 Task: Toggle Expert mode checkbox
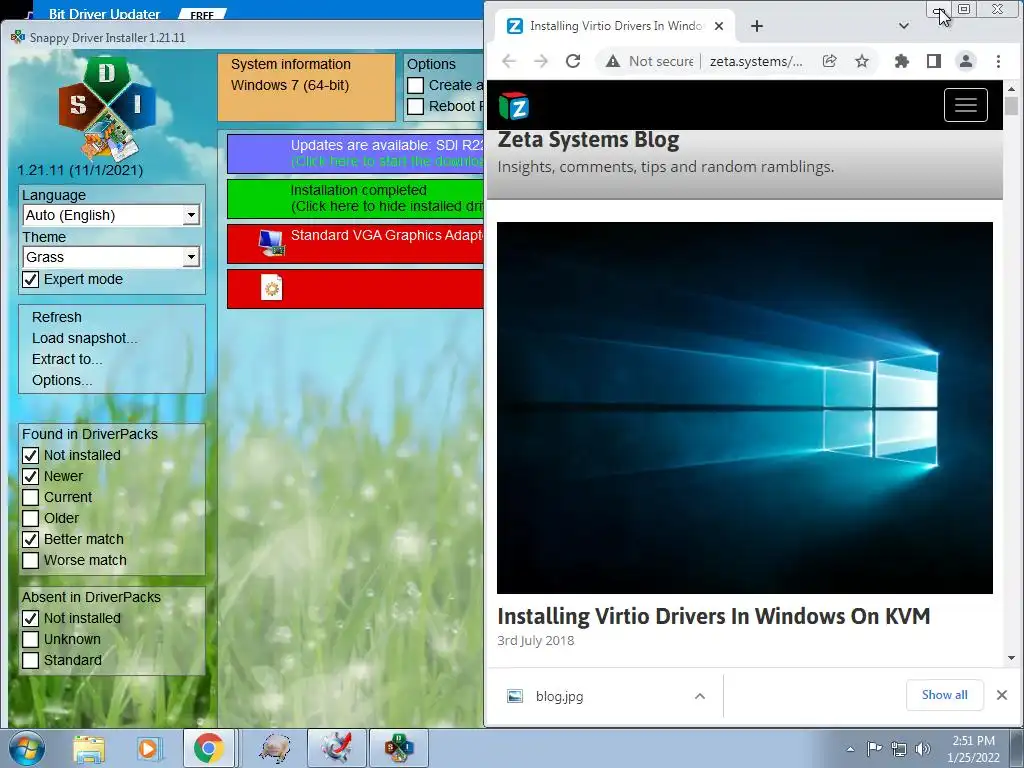click(x=31, y=280)
